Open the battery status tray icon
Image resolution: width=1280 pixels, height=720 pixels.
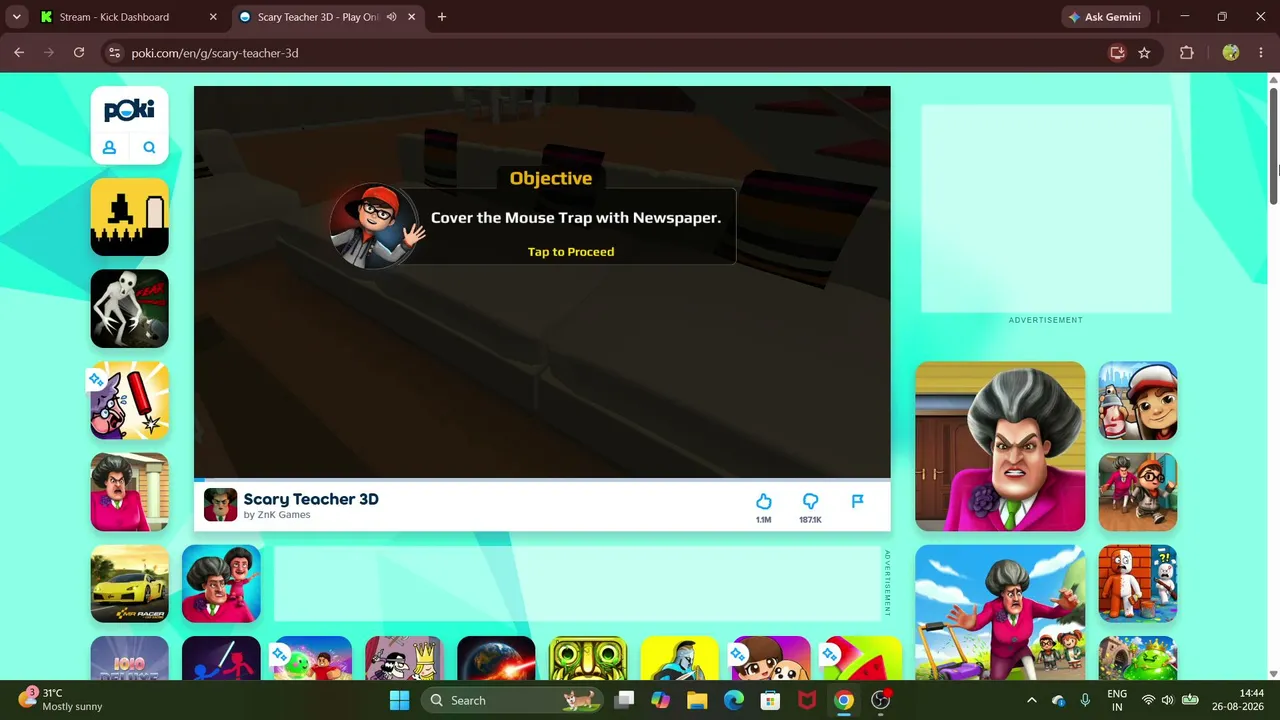(1190, 700)
